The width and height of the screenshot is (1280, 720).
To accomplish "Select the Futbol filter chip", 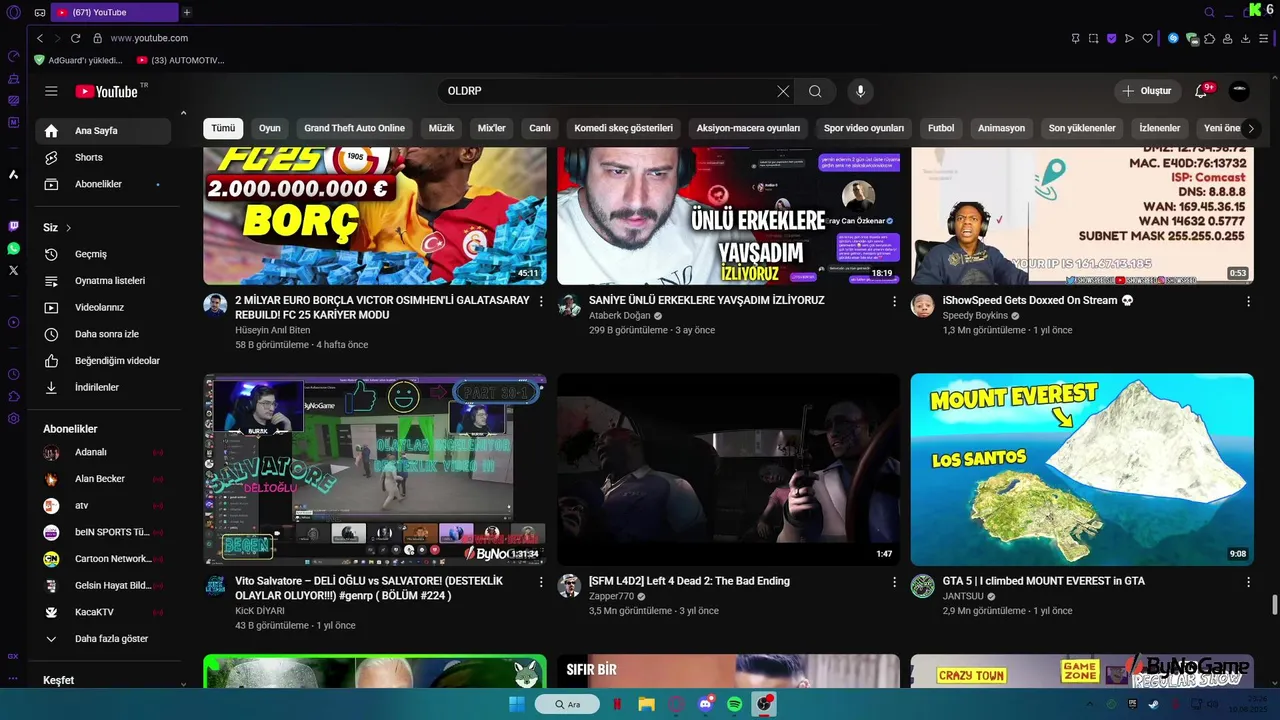I will [x=941, y=128].
